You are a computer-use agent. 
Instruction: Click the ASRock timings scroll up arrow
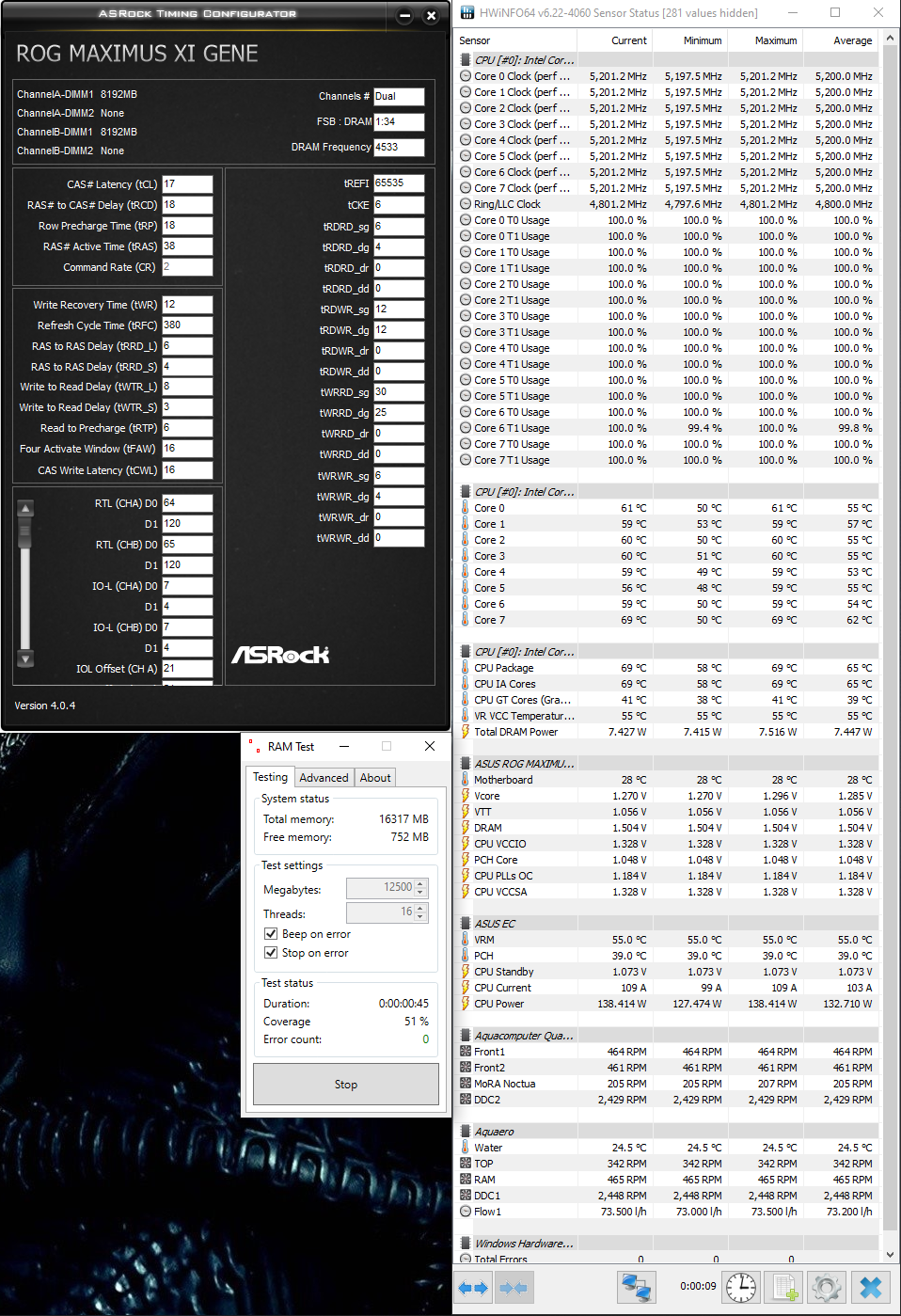[26, 509]
